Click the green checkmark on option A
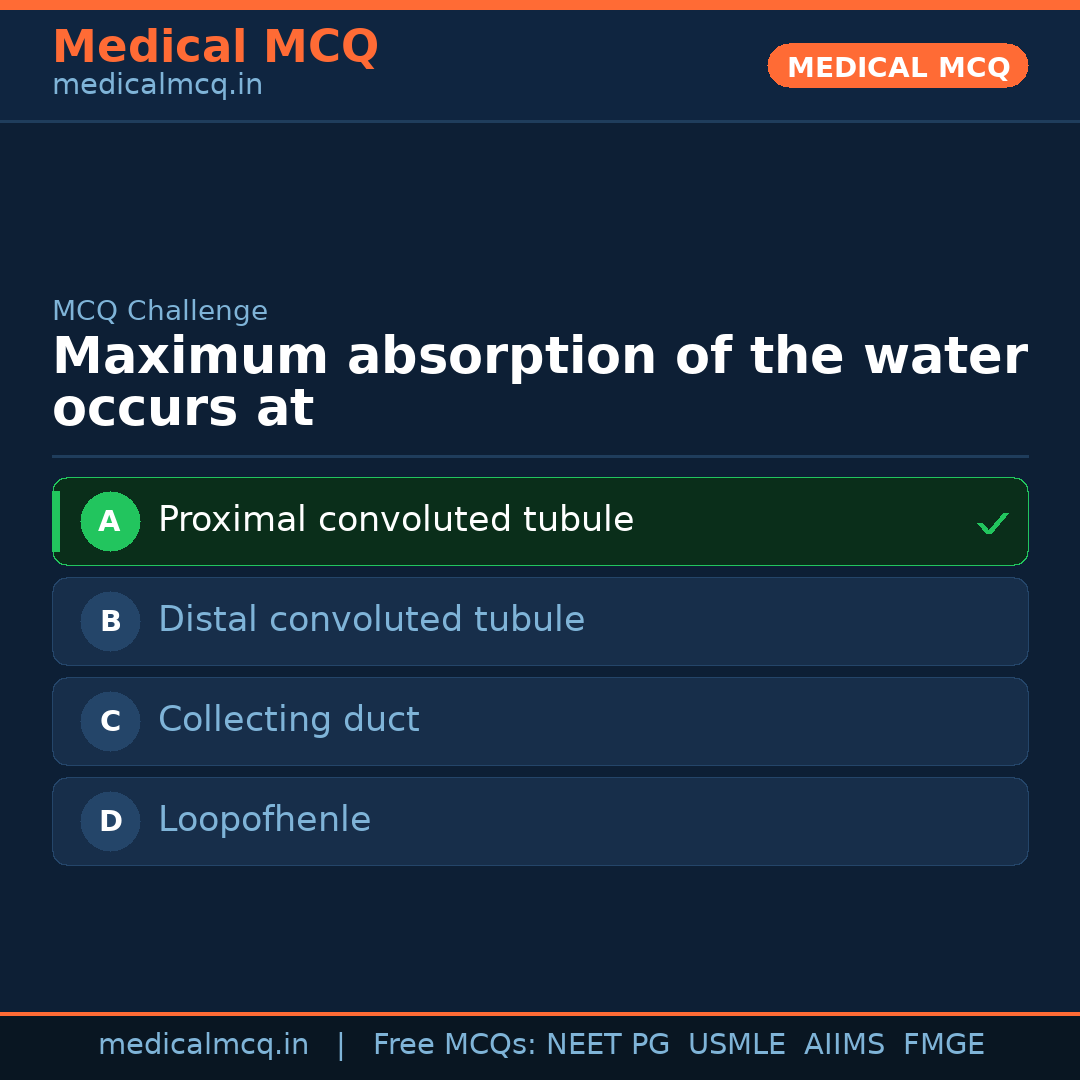 (992, 523)
